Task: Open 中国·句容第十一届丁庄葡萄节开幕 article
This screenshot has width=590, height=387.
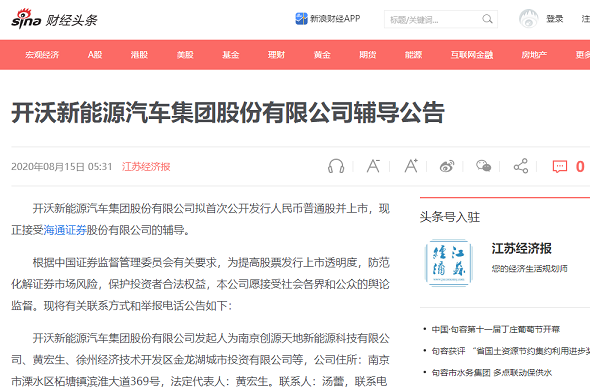Action: point(496,329)
